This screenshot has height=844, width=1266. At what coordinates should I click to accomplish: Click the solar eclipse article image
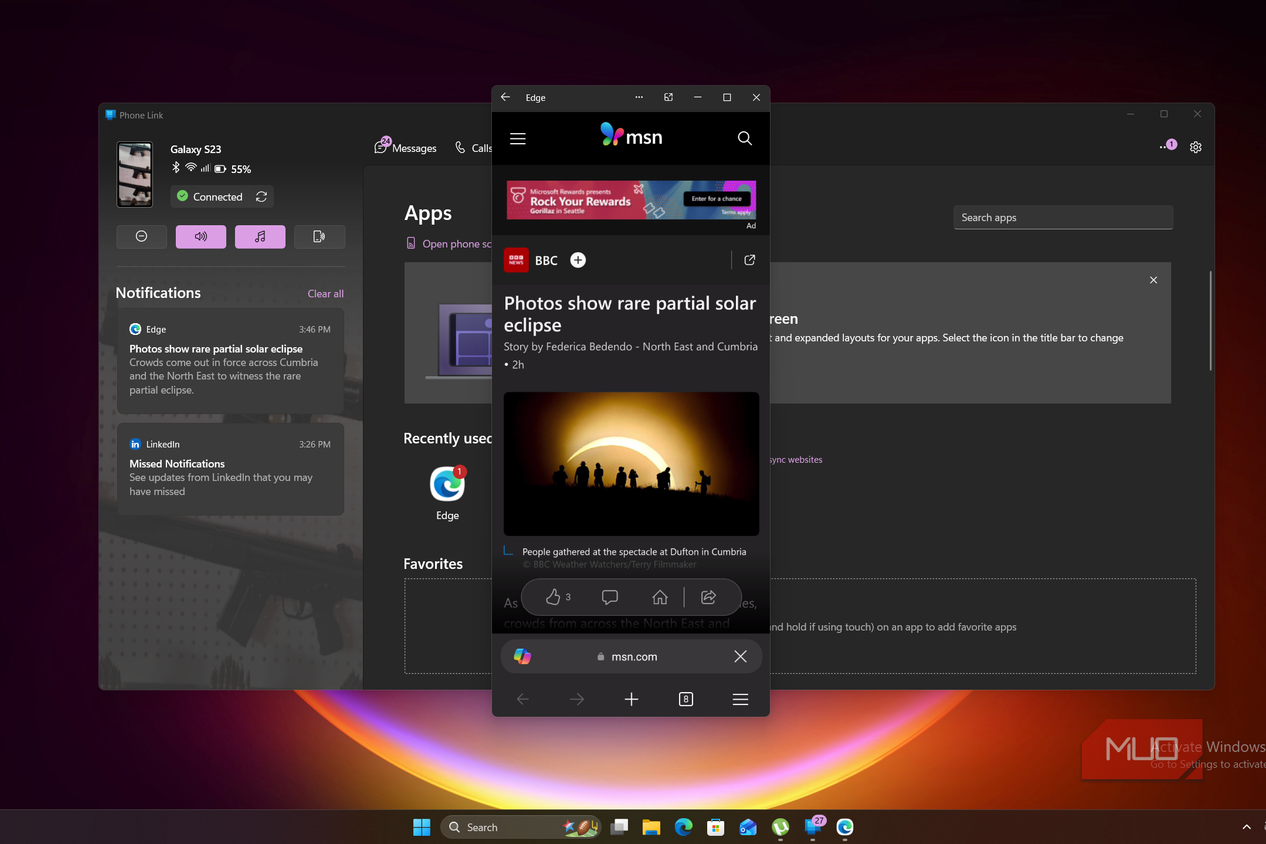(631, 464)
